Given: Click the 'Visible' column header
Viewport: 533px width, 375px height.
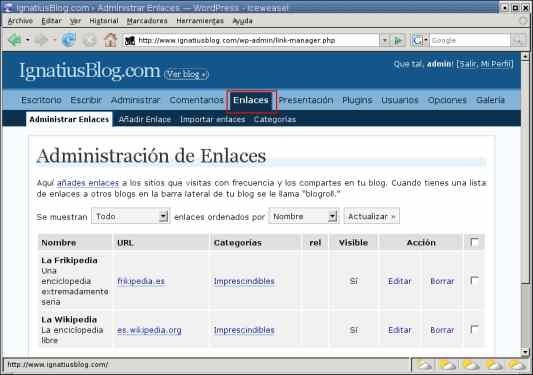Looking at the screenshot, I should click(354, 243).
